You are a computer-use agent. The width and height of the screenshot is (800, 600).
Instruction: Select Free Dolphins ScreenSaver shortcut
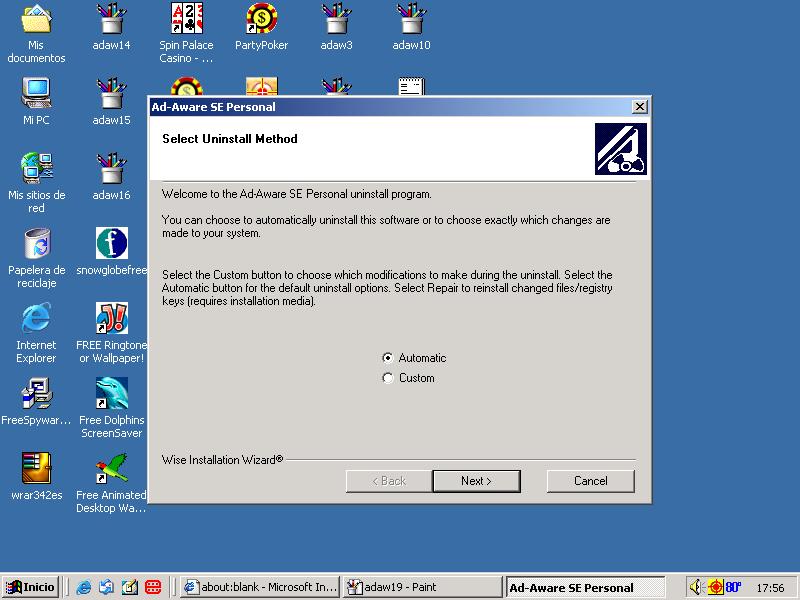tap(111, 408)
